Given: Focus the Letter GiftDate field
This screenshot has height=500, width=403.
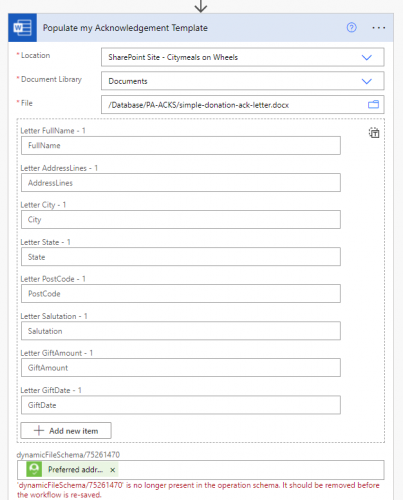Looking at the screenshot, I should [x=181, y=405].
